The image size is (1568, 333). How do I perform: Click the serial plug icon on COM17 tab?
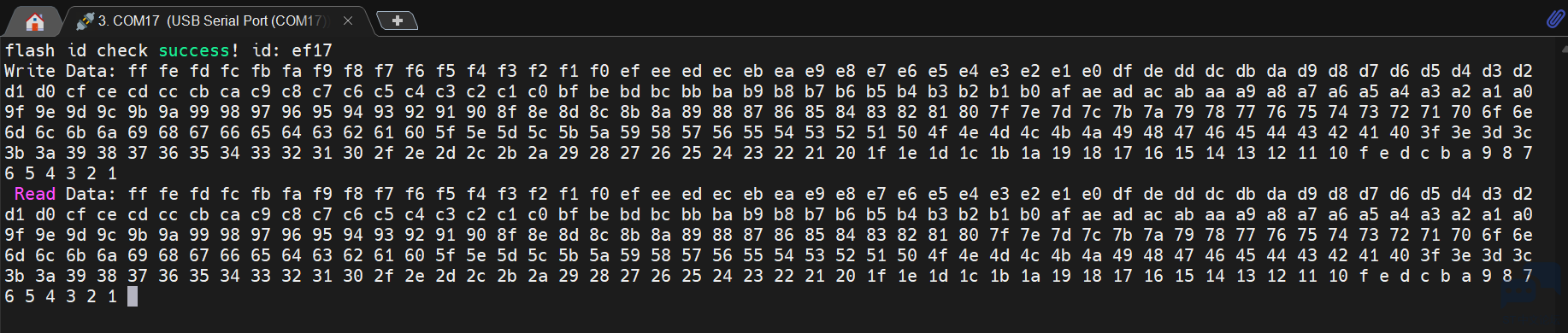(x=85, y=20)
